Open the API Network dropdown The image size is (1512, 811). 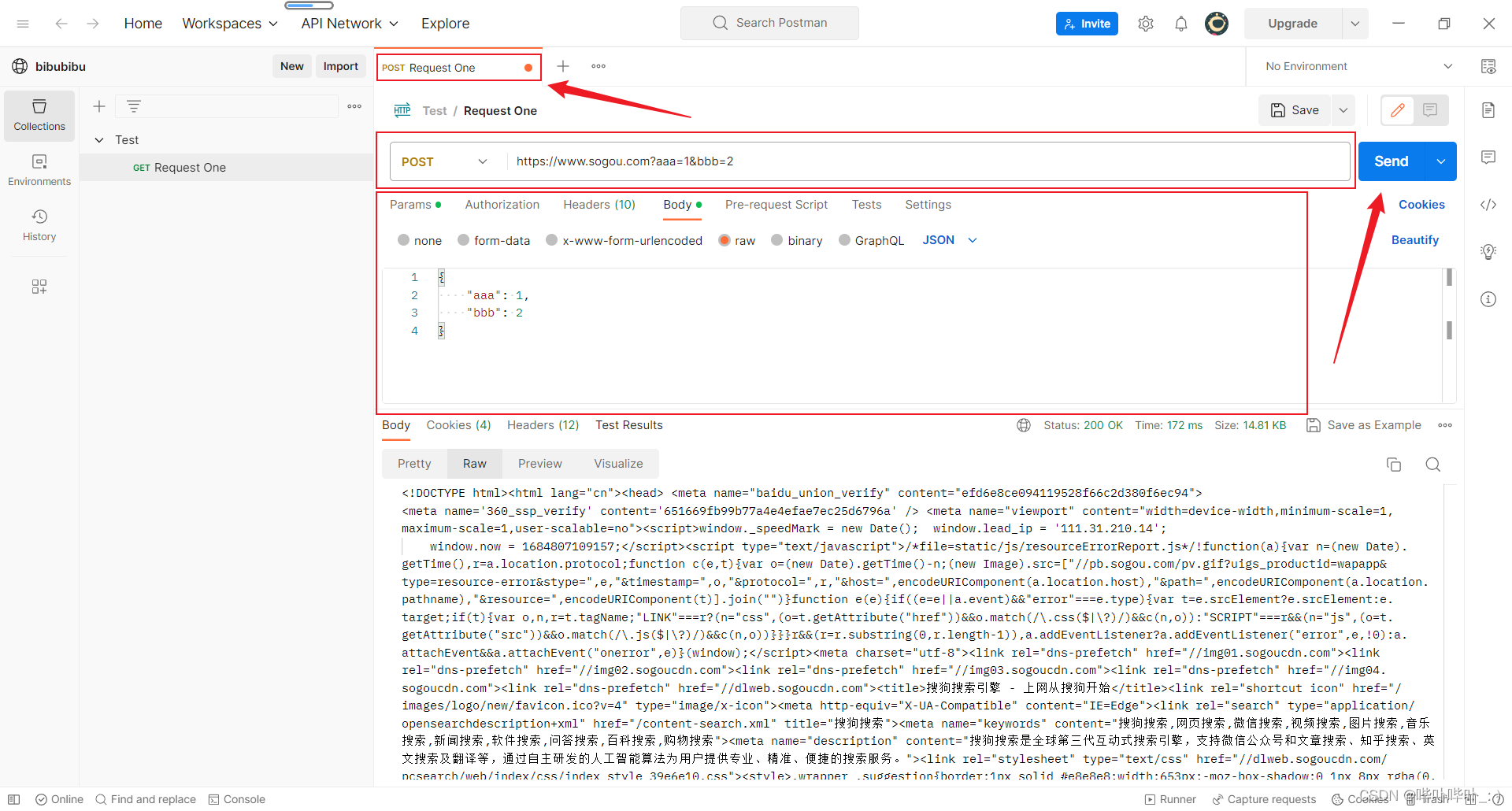350,24
